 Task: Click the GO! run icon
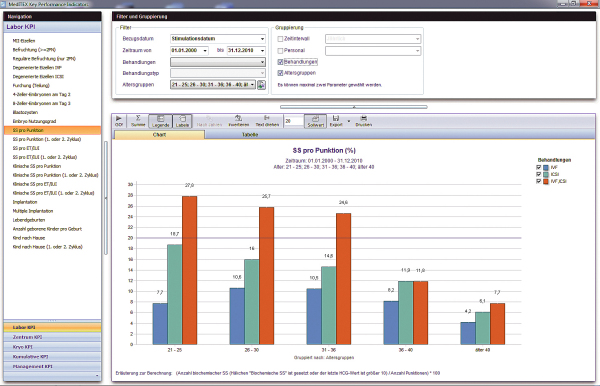[119, 121]
